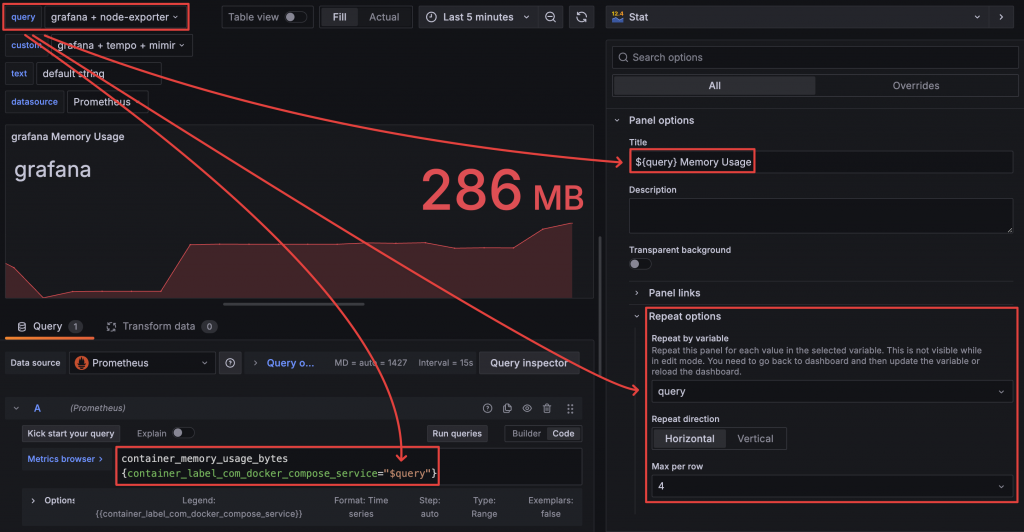
Task: Click the panel Title input field
Action: click(821, 162)
